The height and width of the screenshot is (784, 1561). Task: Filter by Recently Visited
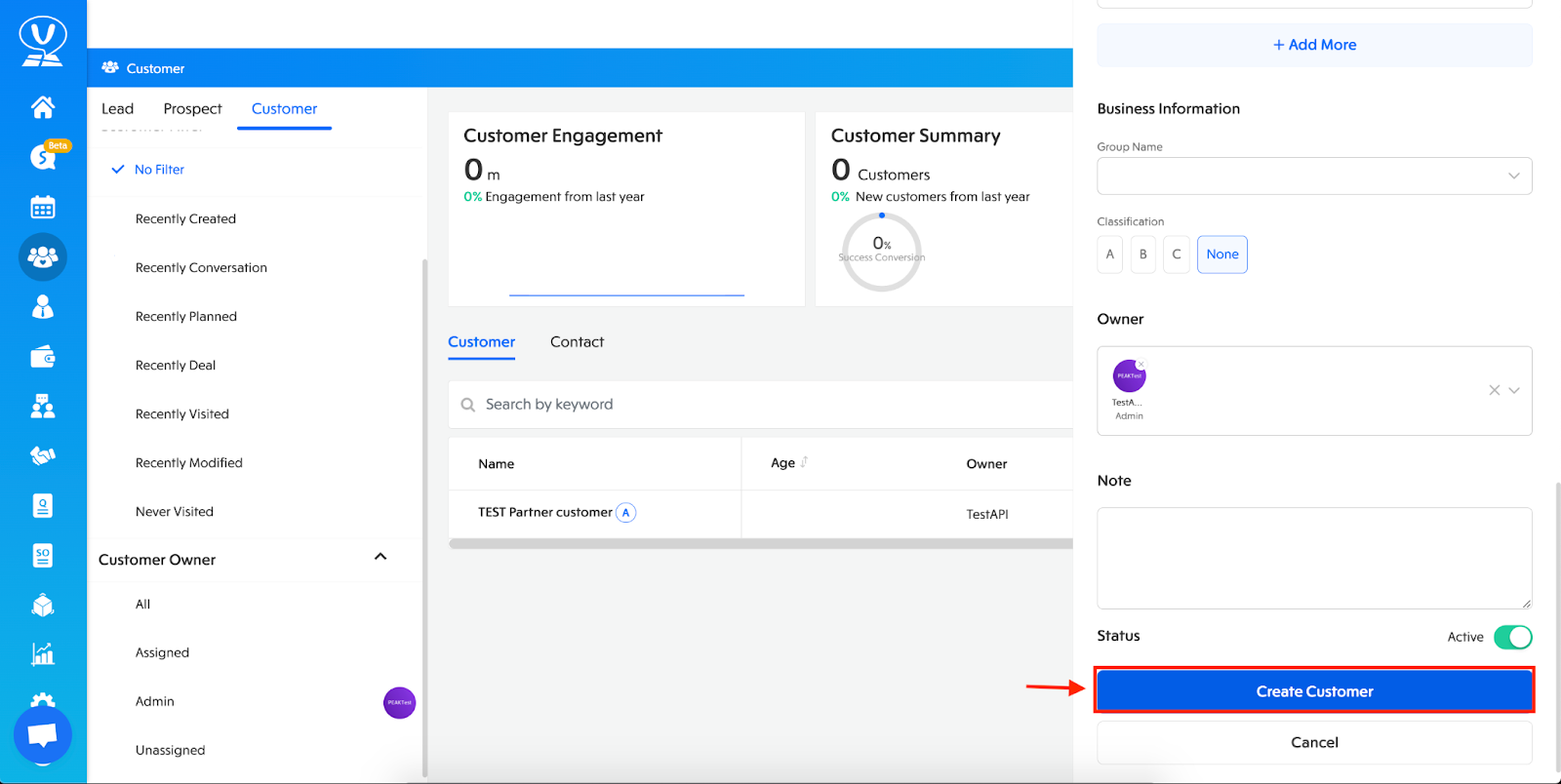[x=182, y=414]
